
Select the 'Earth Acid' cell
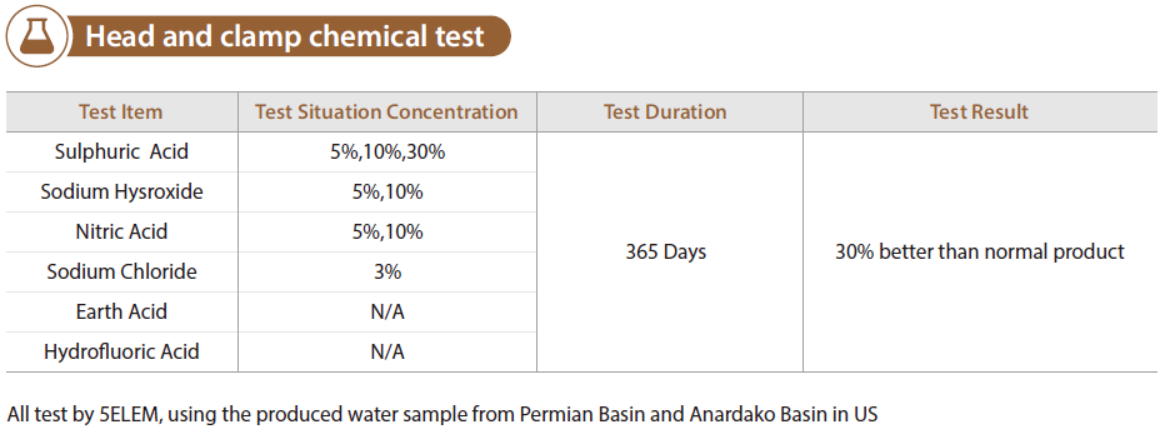[x=122, y=311]
